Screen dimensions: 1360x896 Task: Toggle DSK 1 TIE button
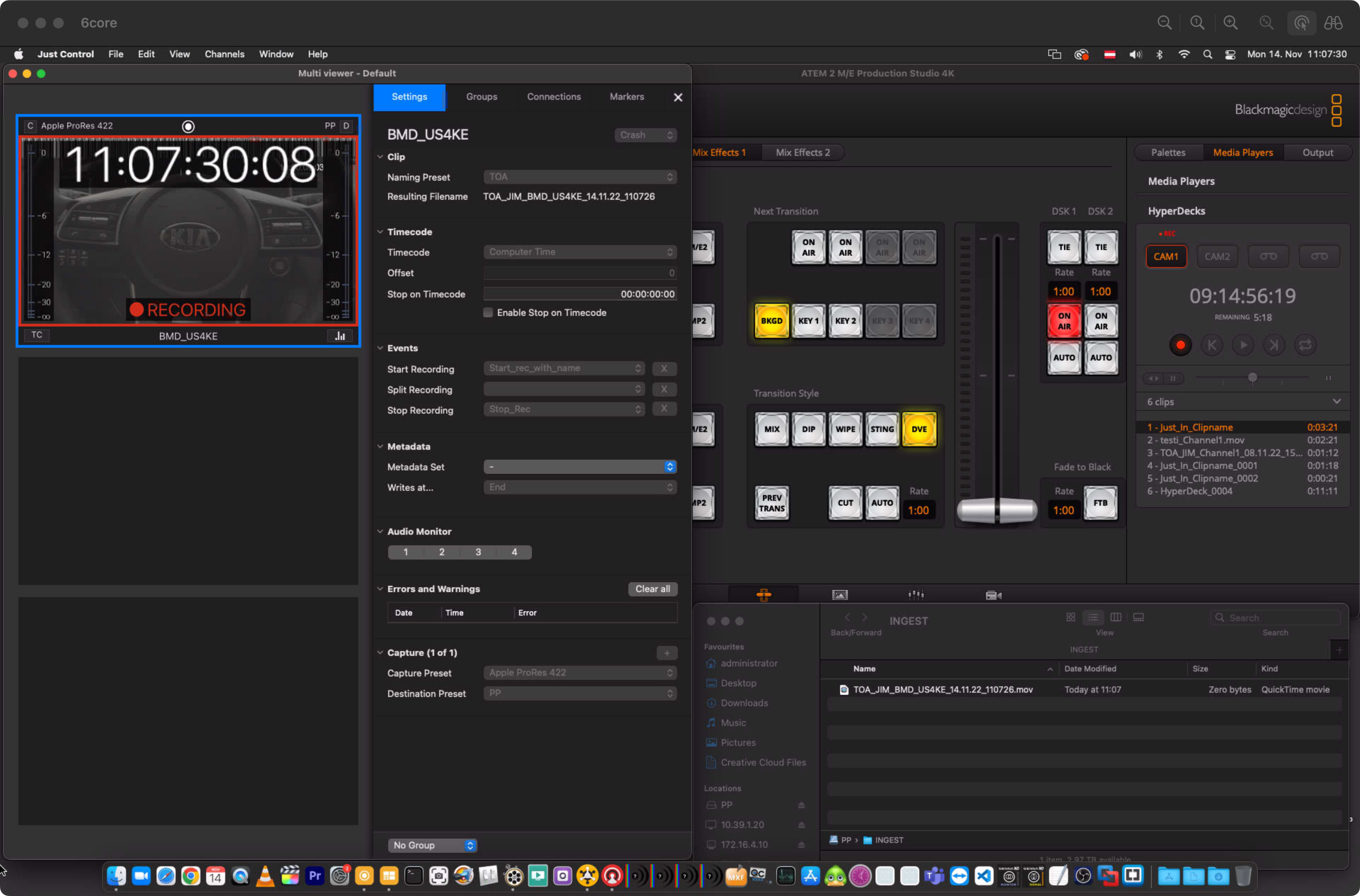point(1063,247)
